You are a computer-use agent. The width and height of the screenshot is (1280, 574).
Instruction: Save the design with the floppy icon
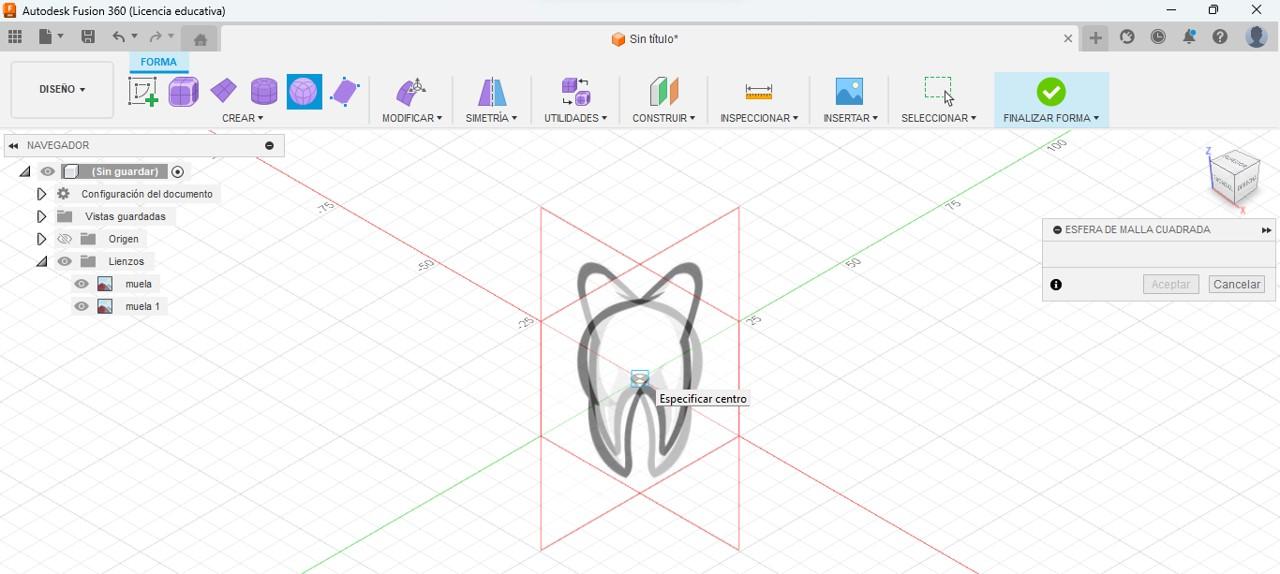click(x=88, y=37)
